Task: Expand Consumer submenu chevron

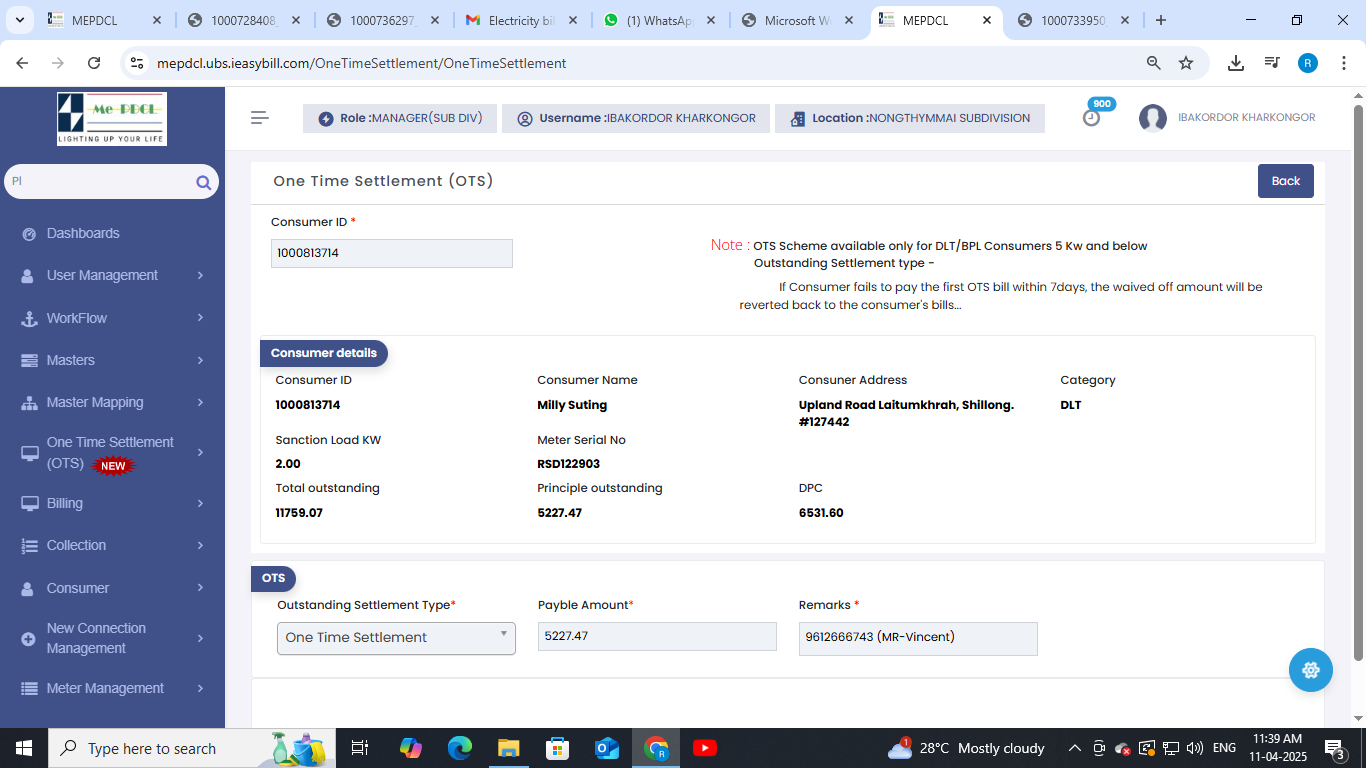Action: coord(200,588)
